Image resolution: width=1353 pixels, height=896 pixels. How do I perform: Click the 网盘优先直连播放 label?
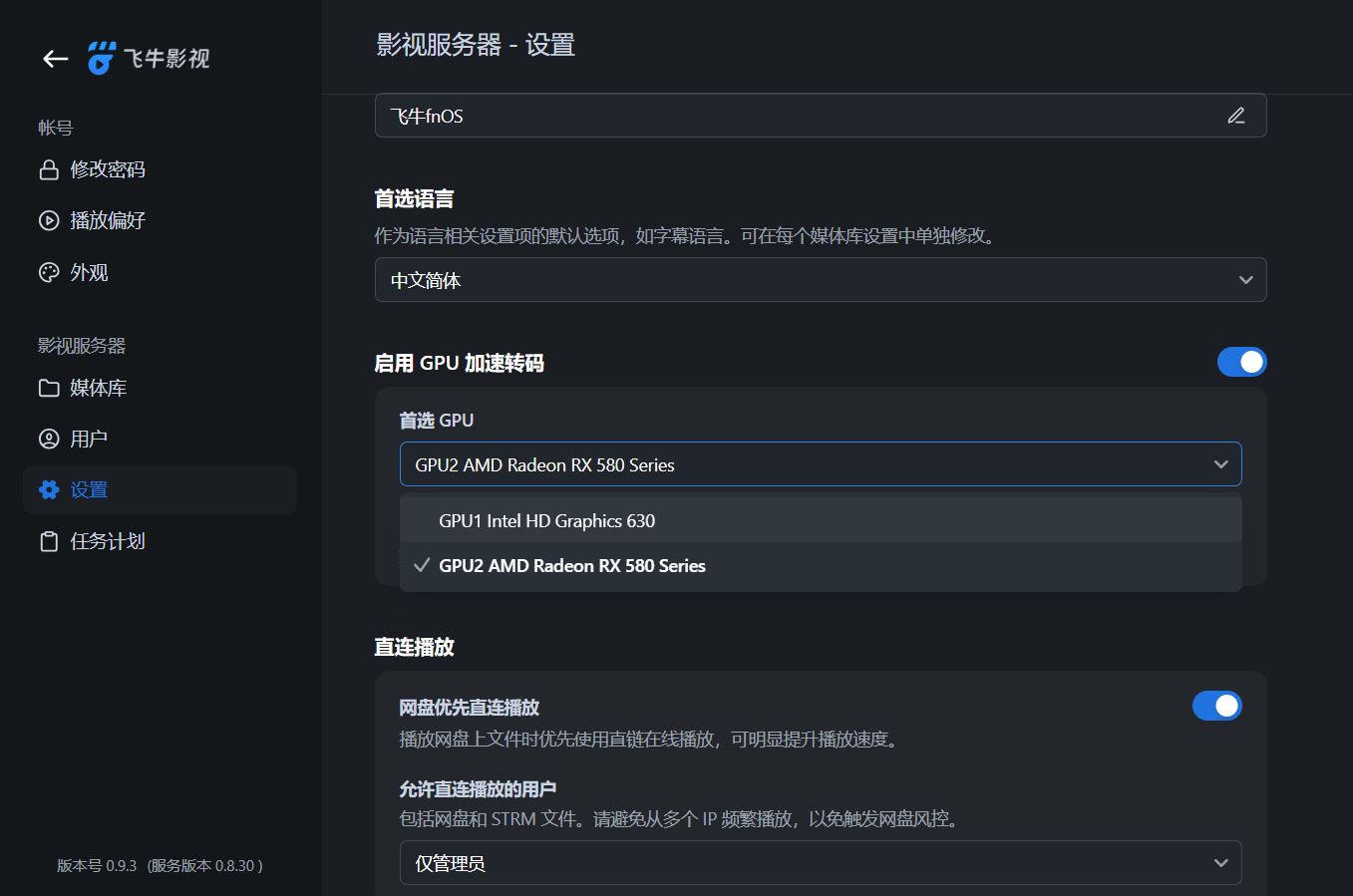[469, 708]
